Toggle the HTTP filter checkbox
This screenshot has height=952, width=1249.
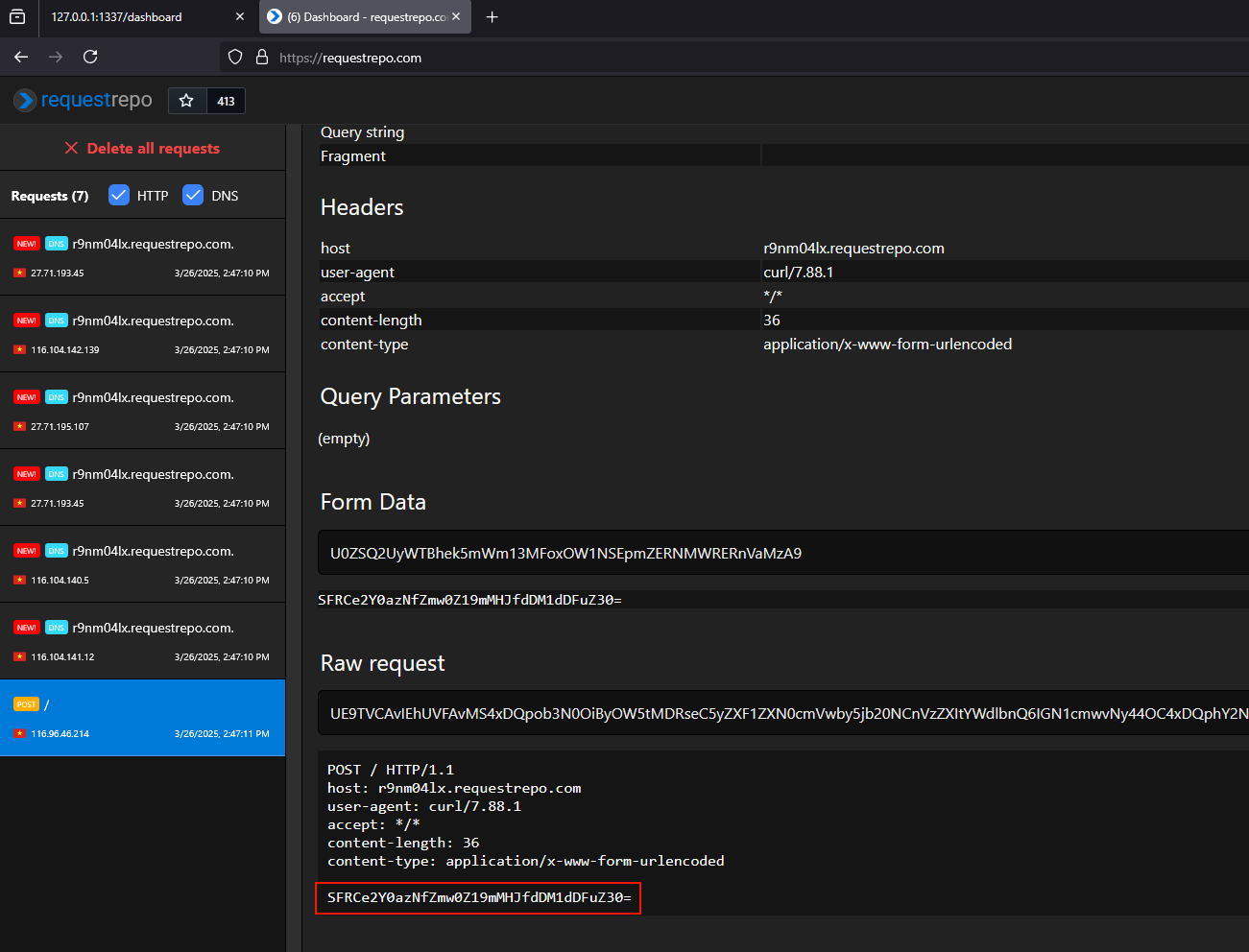(119, 195)
